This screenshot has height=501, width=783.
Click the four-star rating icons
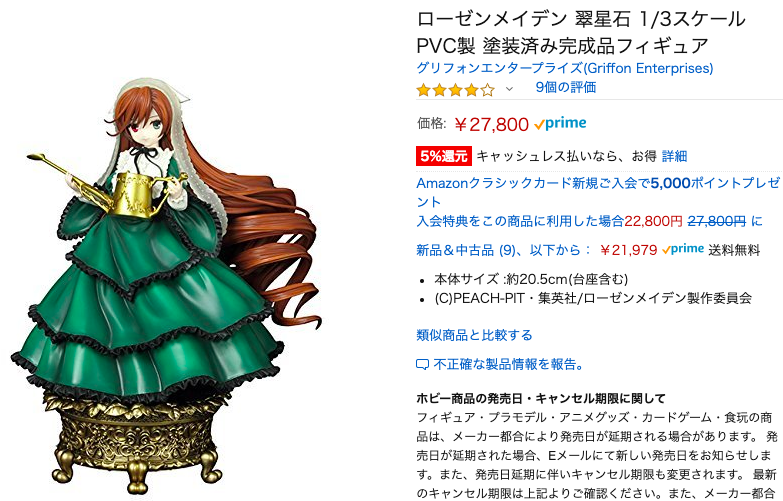coord(455,90)
